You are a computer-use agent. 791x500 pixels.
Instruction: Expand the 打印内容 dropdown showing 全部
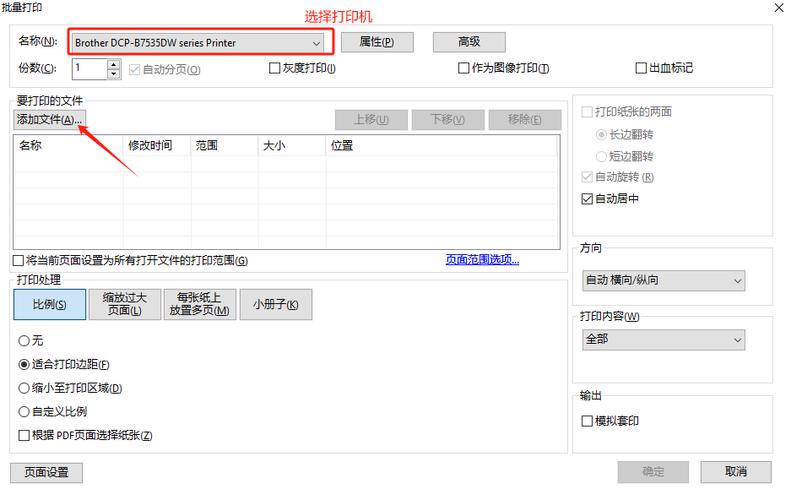click(663, 340)
